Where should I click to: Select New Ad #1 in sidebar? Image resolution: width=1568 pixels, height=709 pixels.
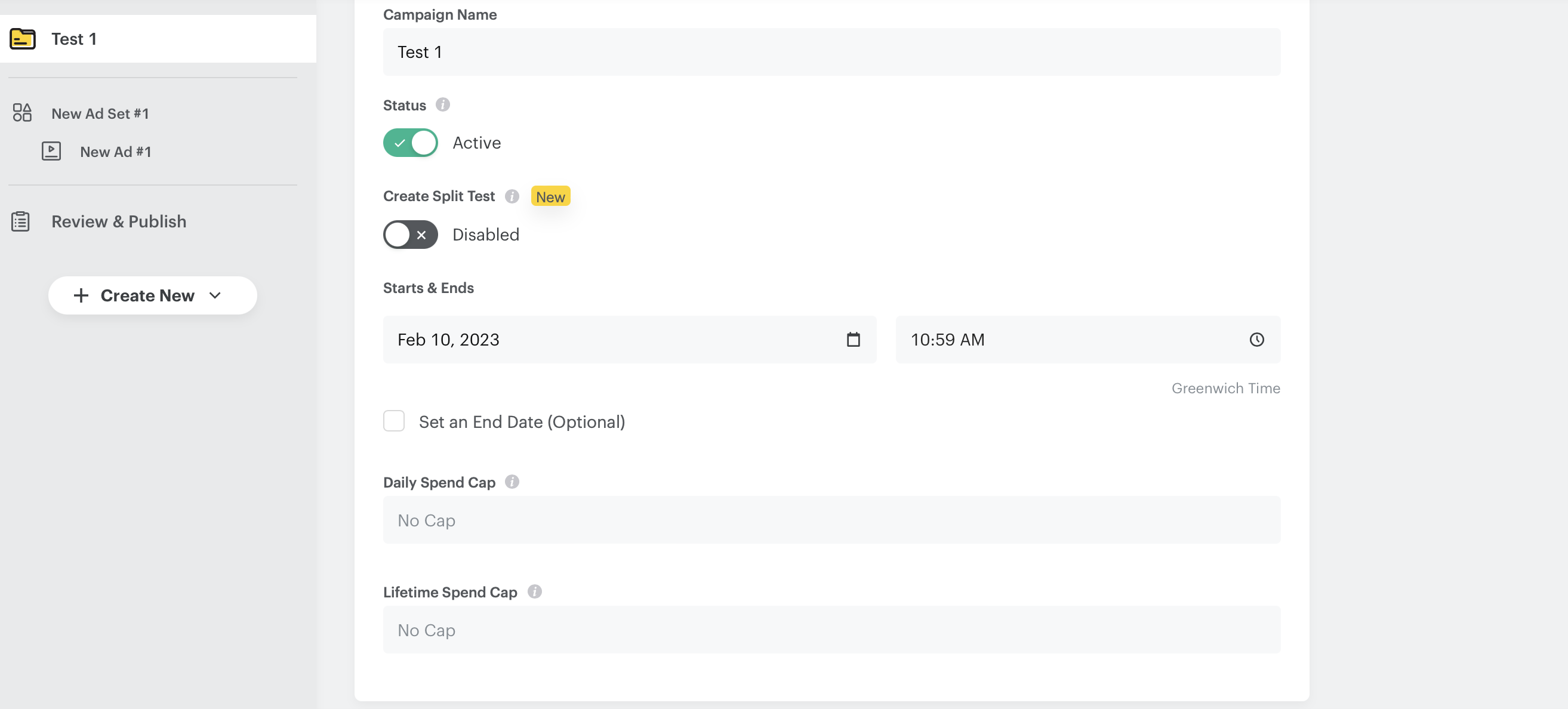tap(116, 152)
